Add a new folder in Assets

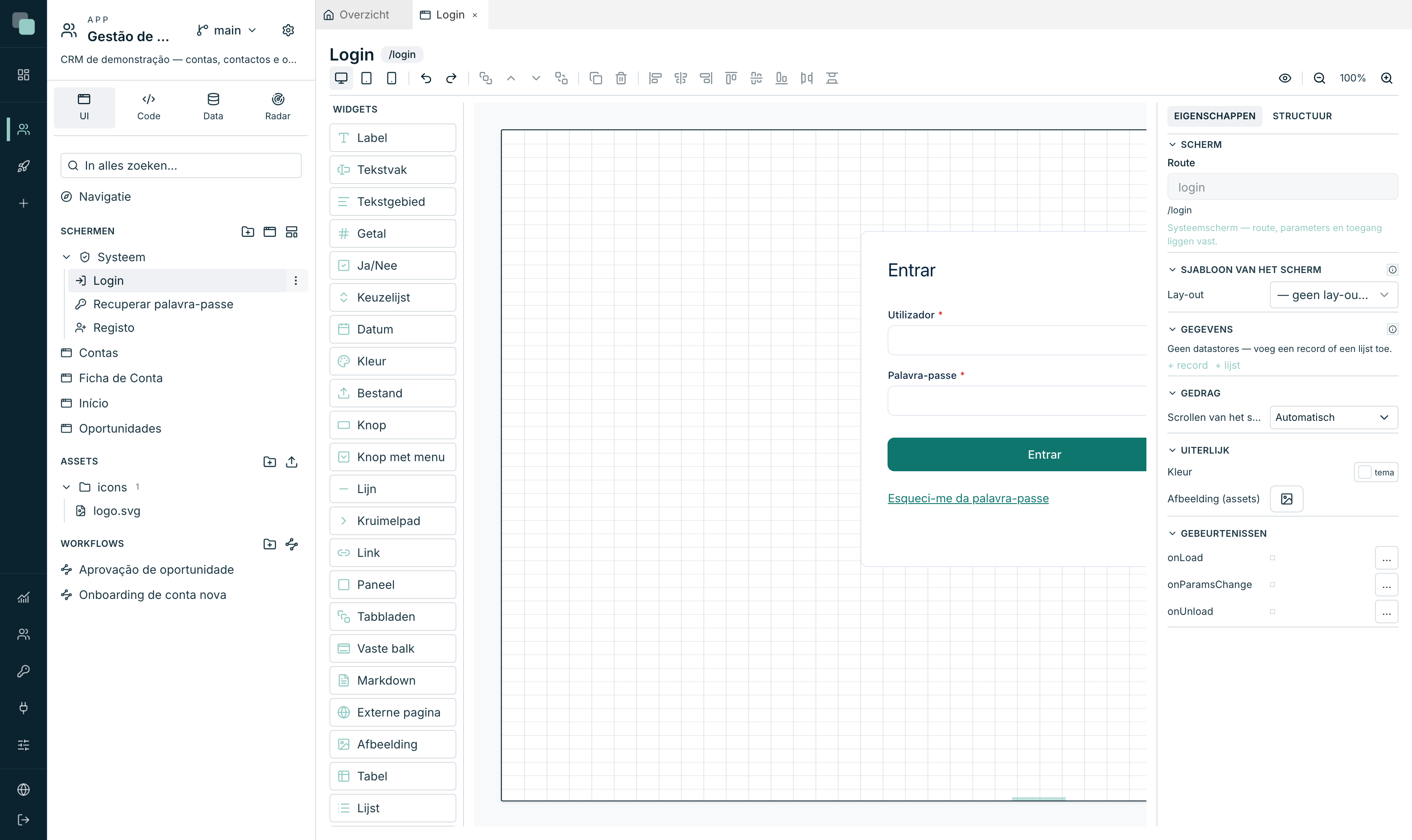coord(270,462)
